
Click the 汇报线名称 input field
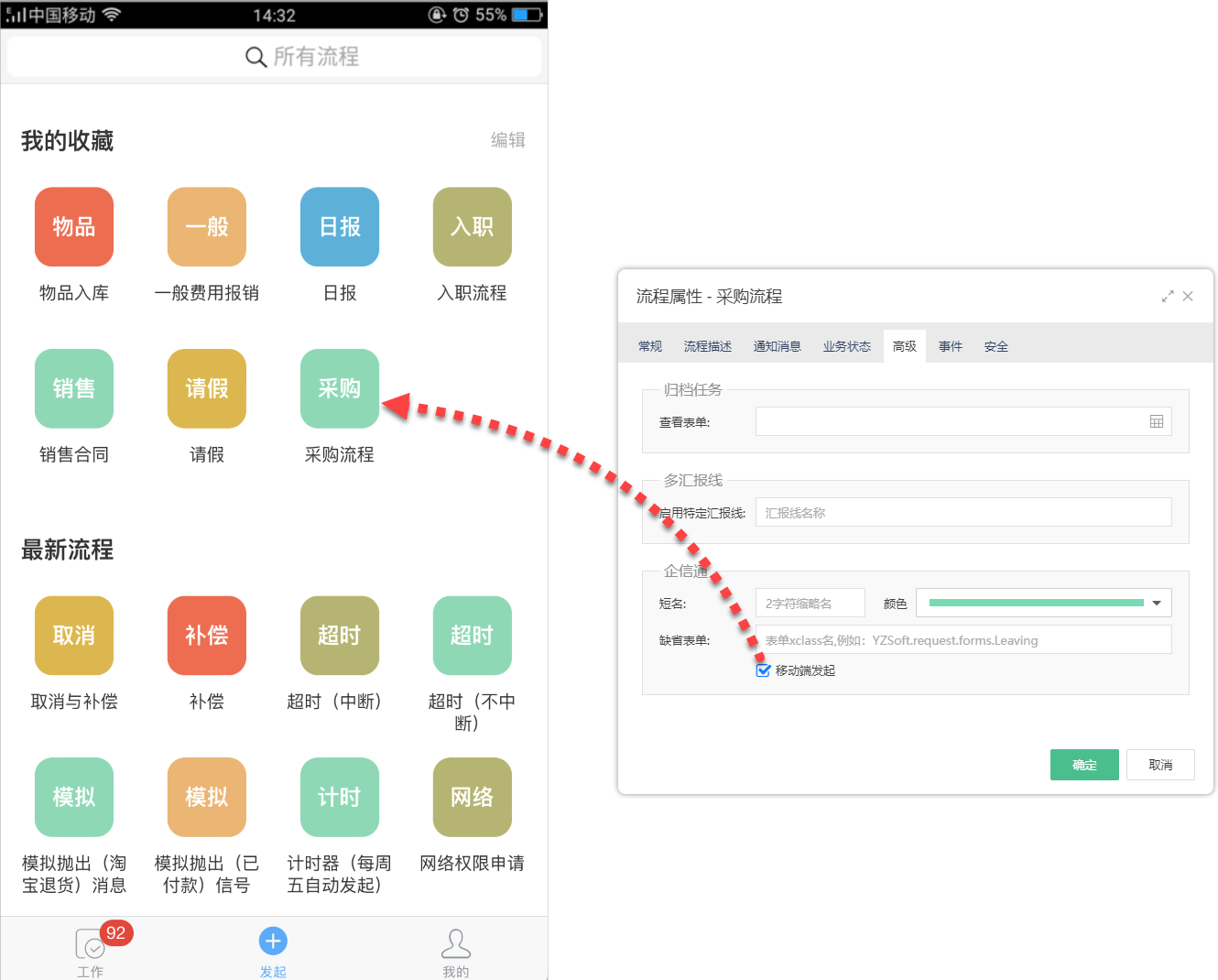pos(963,512)
